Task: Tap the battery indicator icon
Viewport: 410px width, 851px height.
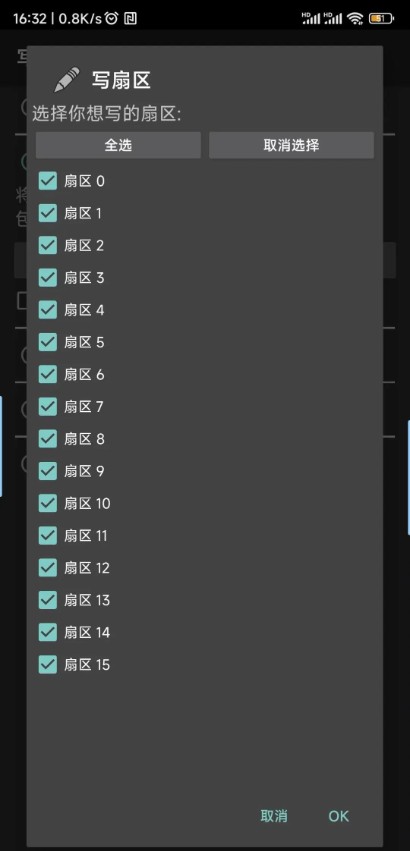Action: (381, 18)
